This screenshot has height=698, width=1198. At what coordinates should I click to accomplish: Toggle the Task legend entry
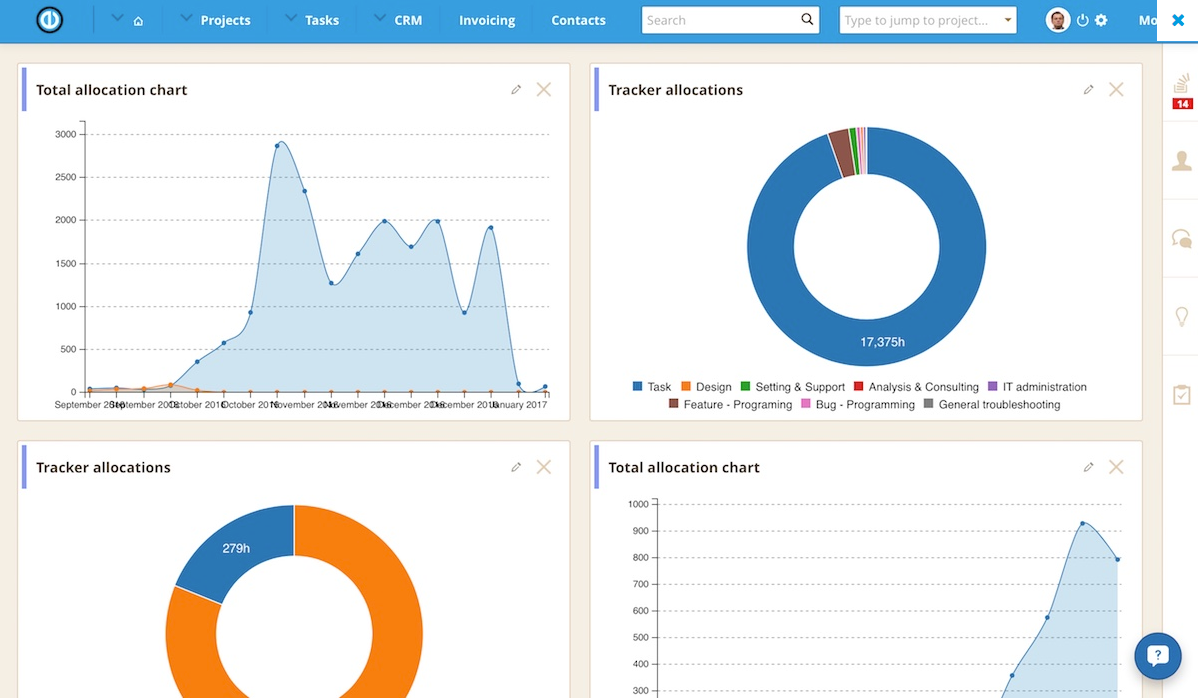pos(652,387)
